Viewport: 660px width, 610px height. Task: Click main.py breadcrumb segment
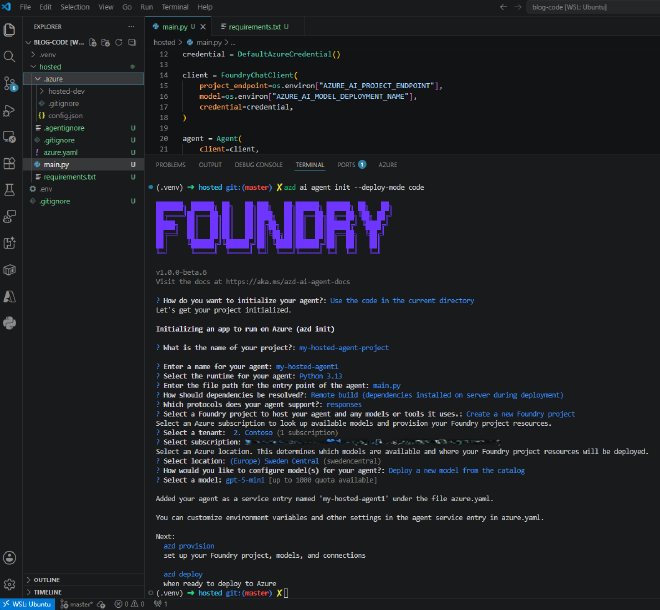pyautogui.click(x=205, y=43)
